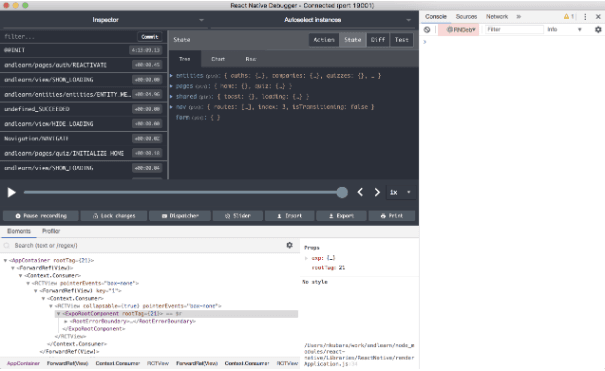Expand the nav state node
The height and width of the screenshot is (371, 605).
[172, 107]
